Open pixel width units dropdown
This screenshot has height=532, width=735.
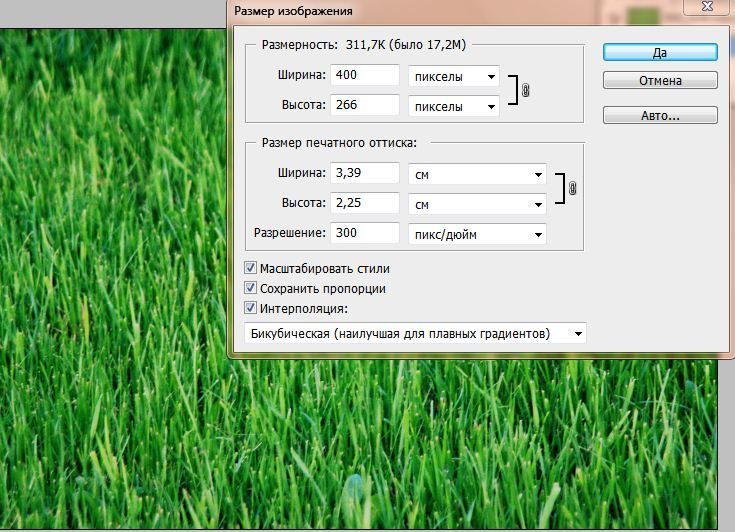454,76
